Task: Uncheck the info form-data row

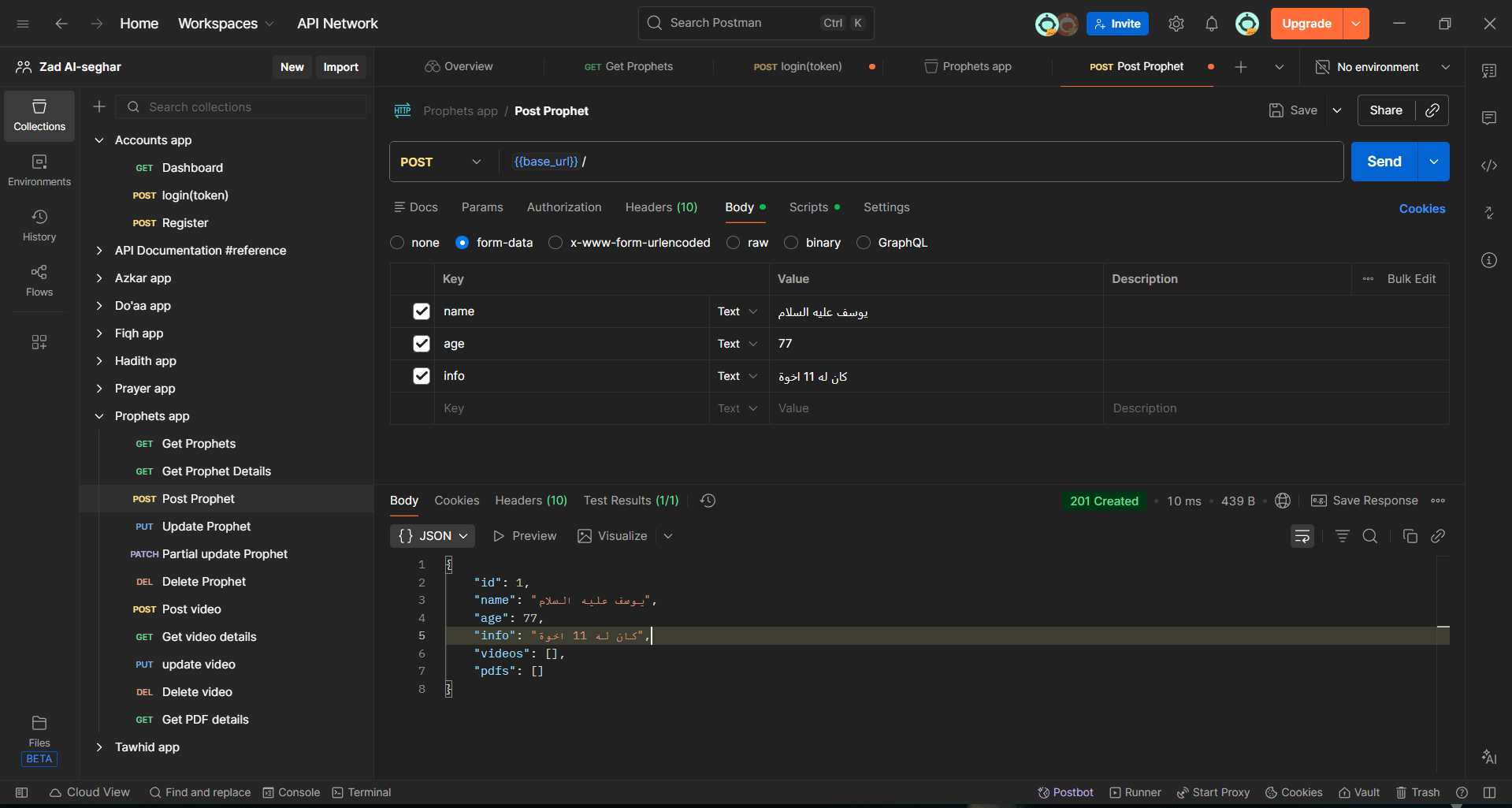Action: 422,376
